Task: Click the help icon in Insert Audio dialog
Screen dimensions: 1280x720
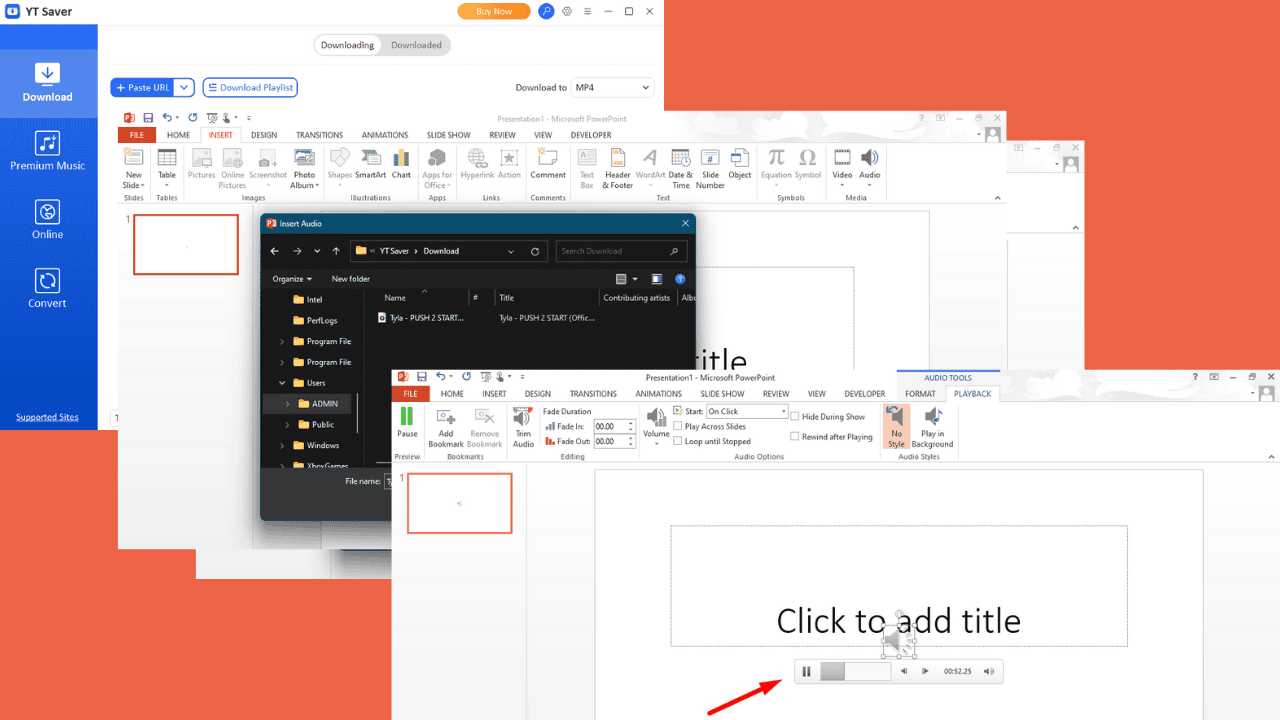Action: [680, 279]
